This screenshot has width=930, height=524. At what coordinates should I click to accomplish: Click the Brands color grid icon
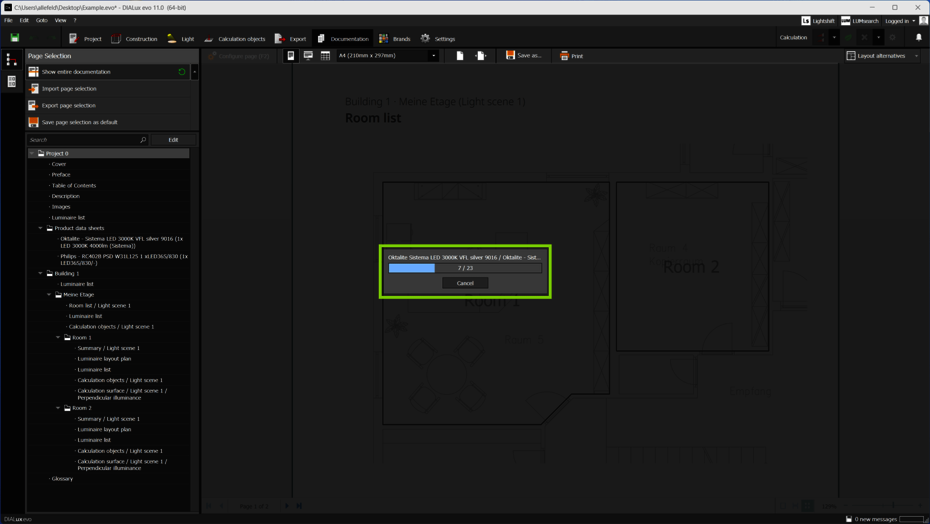384,39
